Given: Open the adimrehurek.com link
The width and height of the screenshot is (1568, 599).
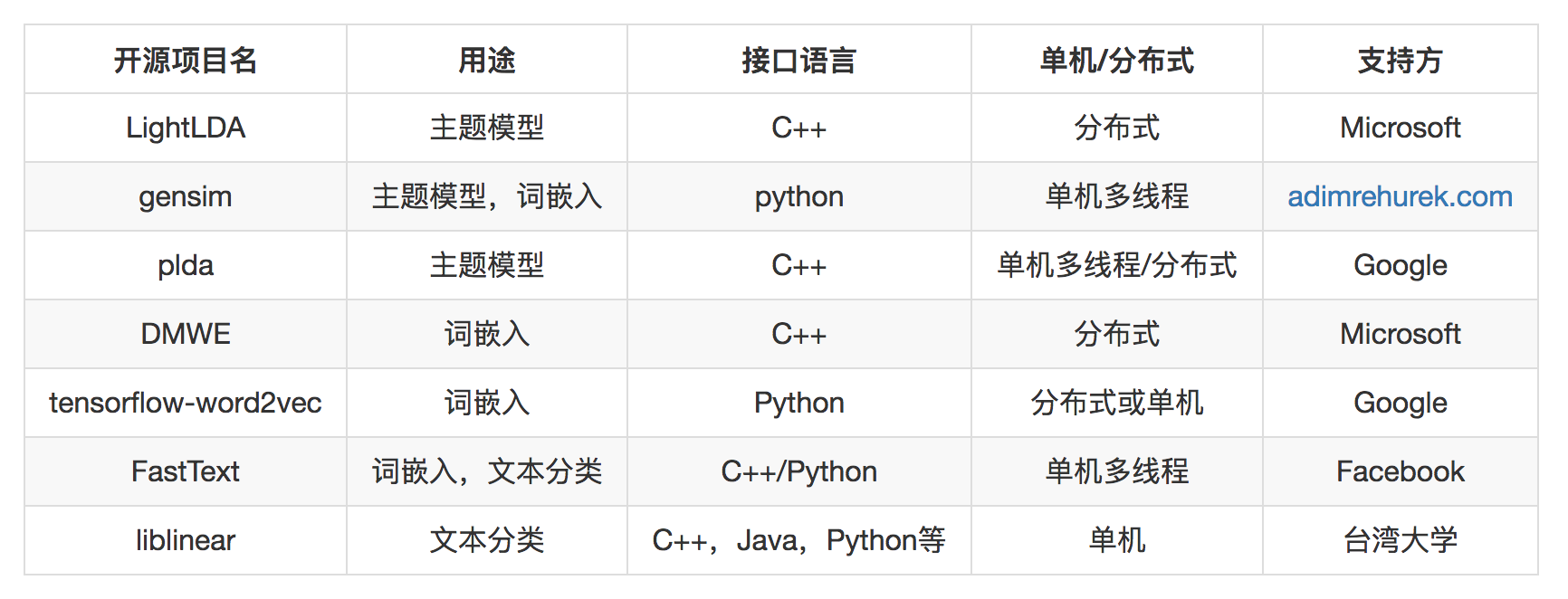Looking at the screenshot, I should [1400, 196].
